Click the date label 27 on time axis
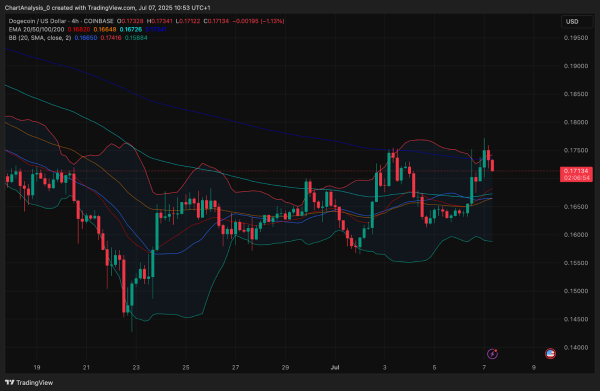Viewport: 600px width, 391px height. click(236, 367)
